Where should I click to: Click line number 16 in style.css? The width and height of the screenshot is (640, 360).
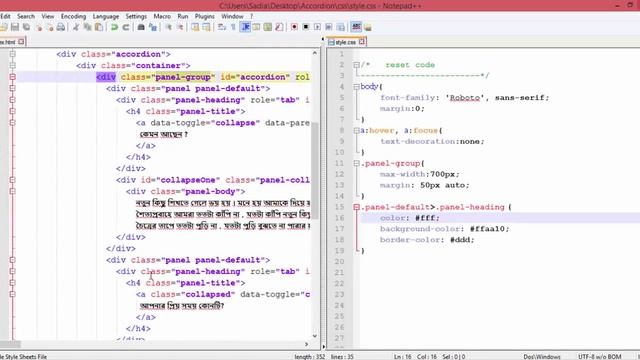point(340,218)
